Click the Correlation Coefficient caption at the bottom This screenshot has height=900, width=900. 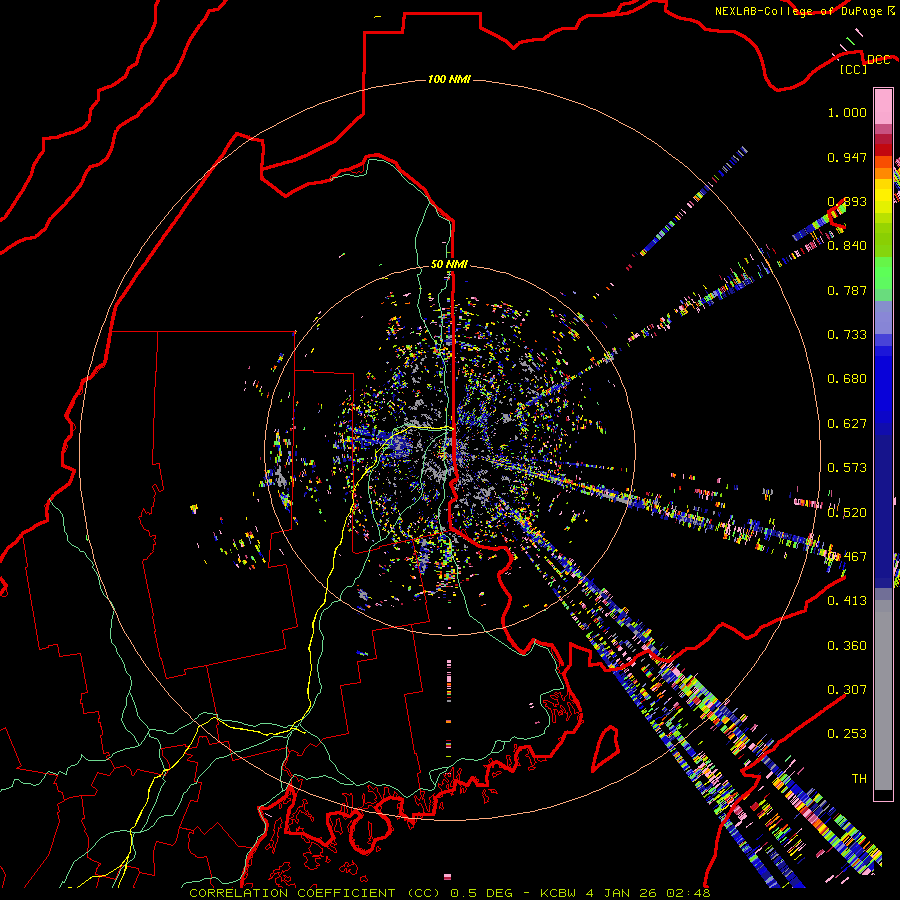pos(449,893)
